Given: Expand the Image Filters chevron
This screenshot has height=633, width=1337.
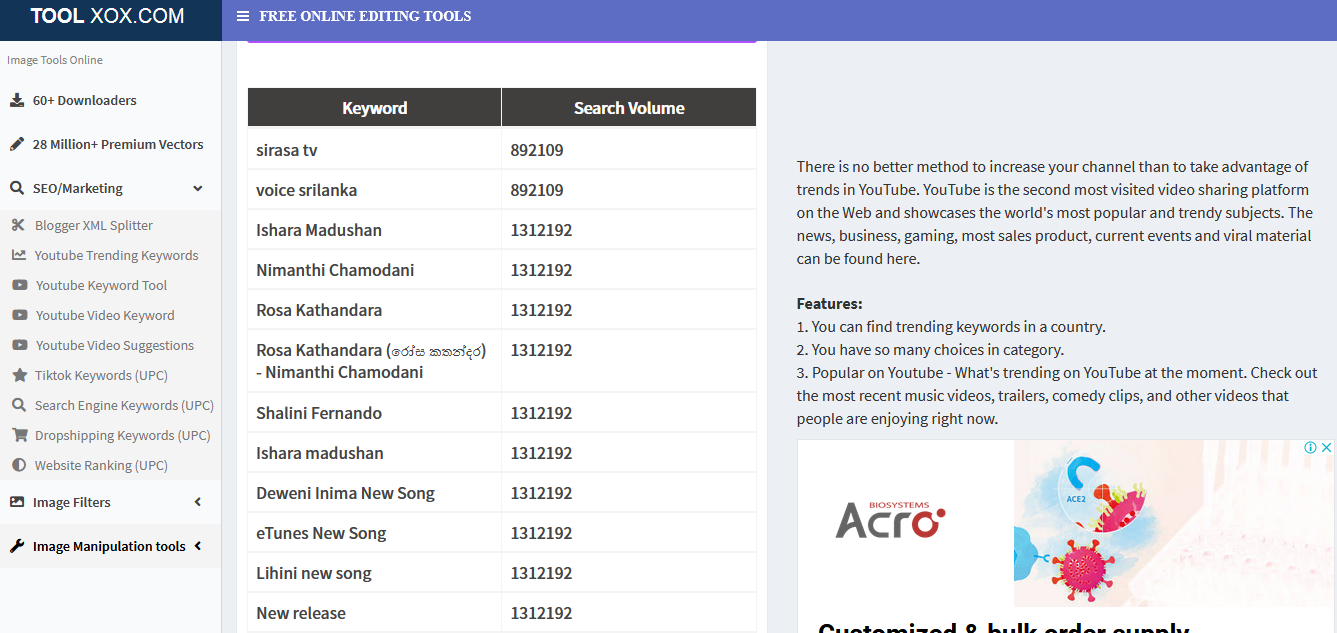Looking at the screenshot, I should (x=198, y=502).
